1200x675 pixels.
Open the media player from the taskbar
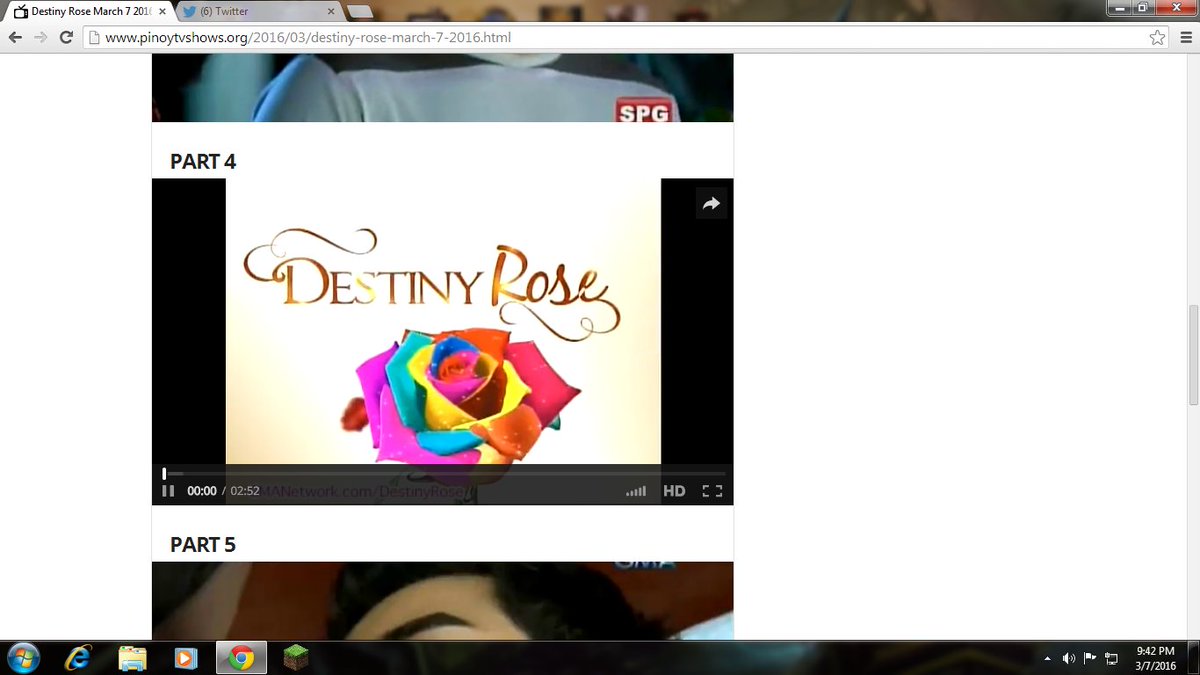[186, 658]
